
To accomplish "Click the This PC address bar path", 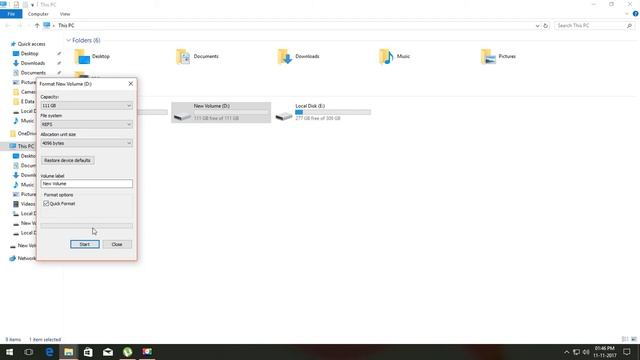I will pos(66,25).
